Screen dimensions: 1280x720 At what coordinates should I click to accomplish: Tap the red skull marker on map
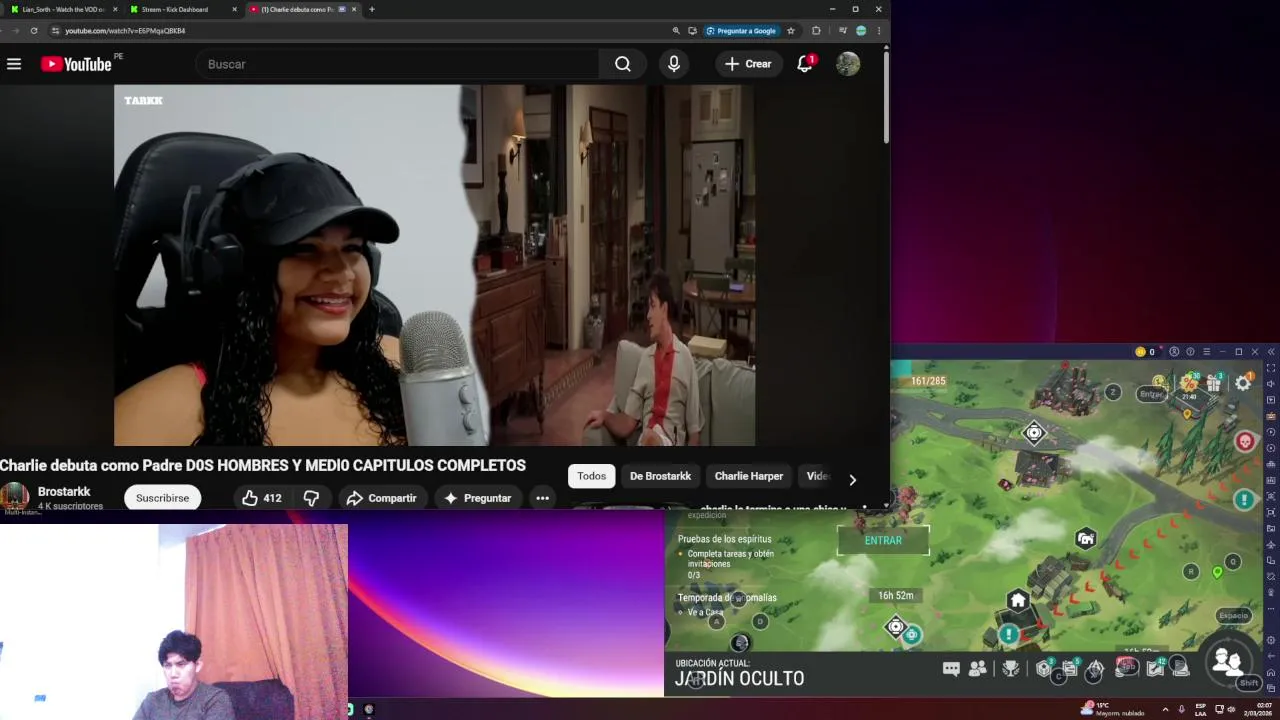pyautogui.click(x=1245, y=441)
